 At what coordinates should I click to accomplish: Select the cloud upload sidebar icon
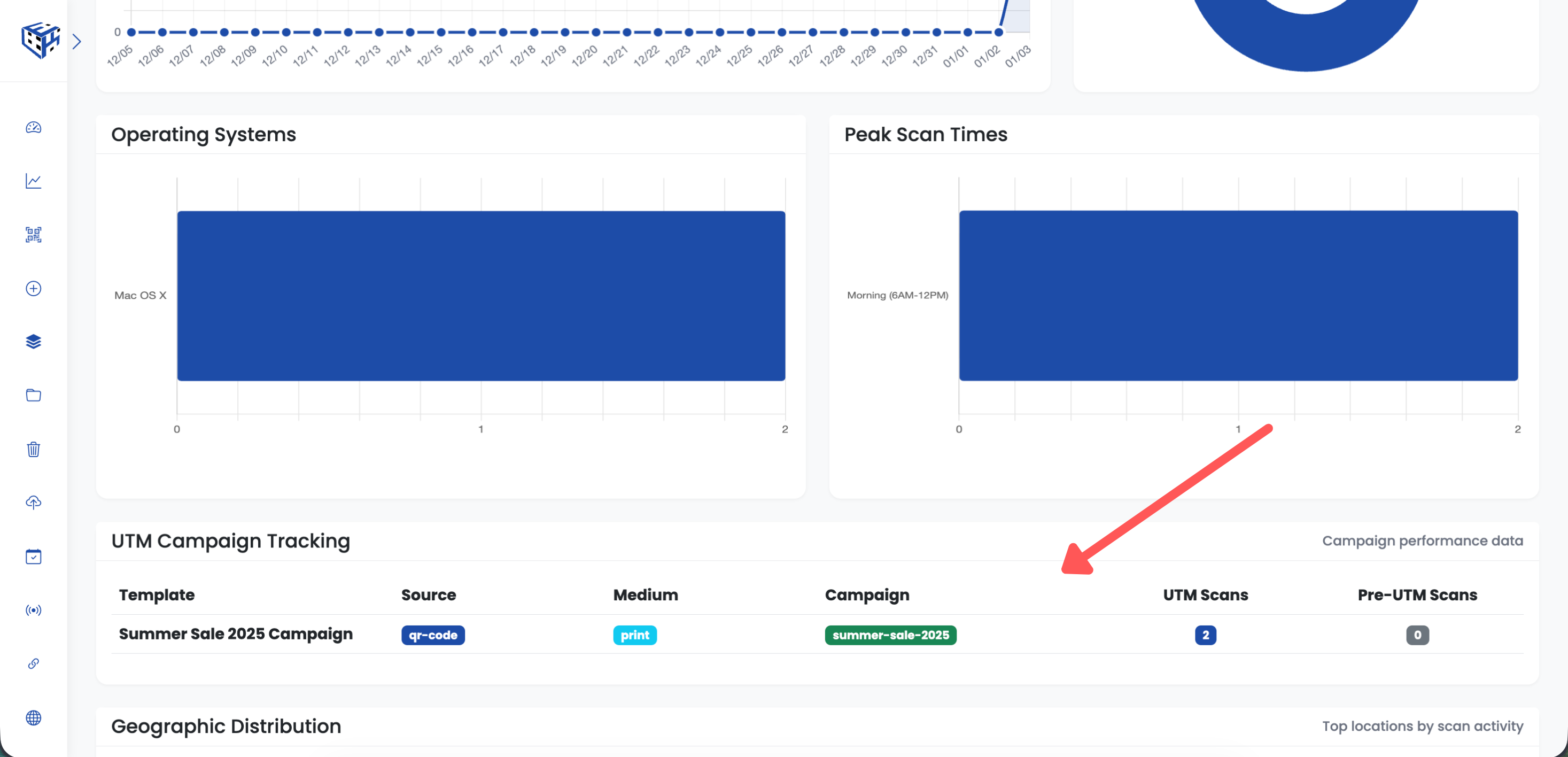click(x=34, y=503)
